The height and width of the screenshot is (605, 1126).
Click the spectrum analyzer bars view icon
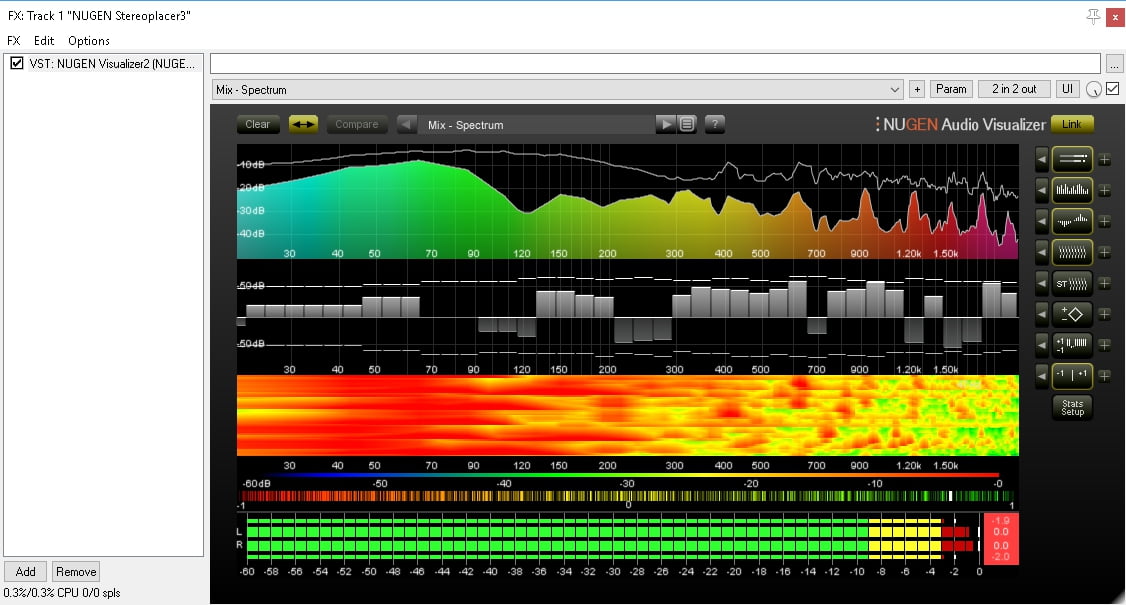click(x=1072, y=190)
